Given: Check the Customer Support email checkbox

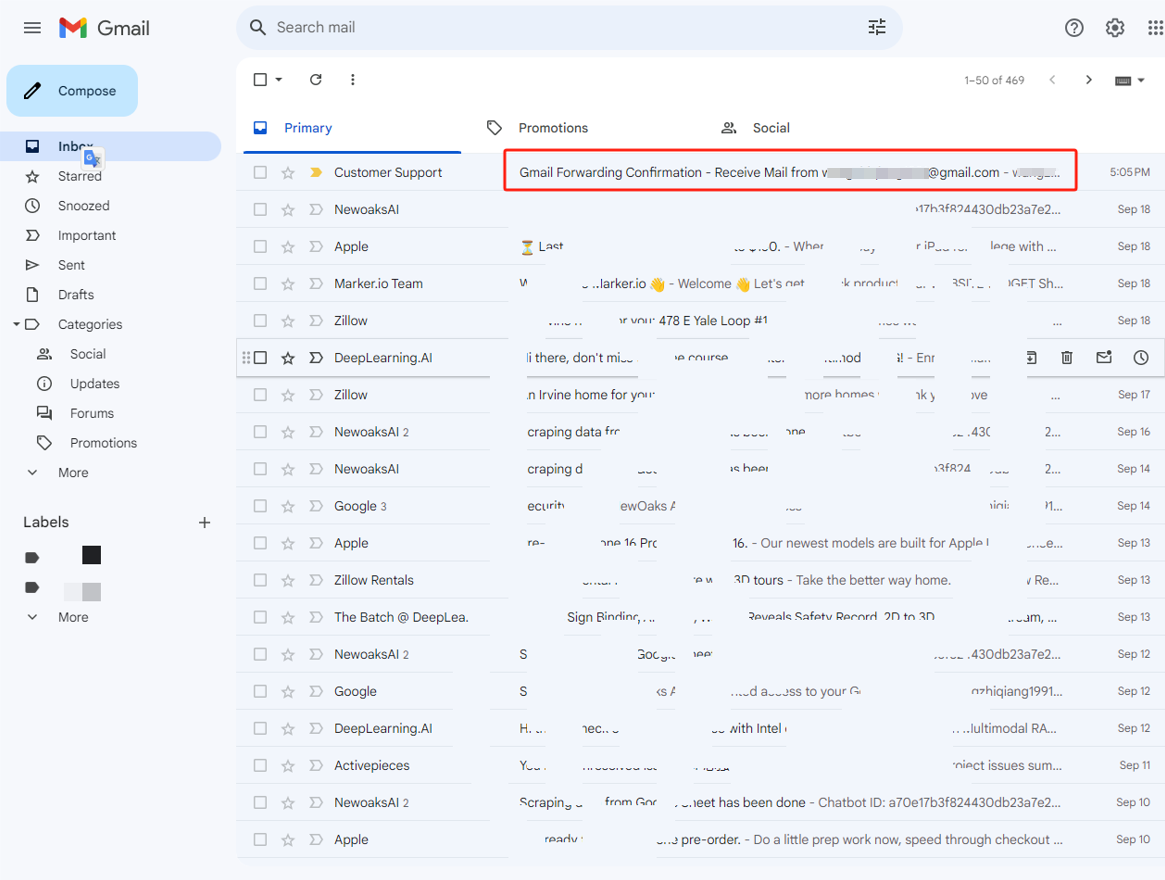Looking at the screenshot, I should (260, 173).
